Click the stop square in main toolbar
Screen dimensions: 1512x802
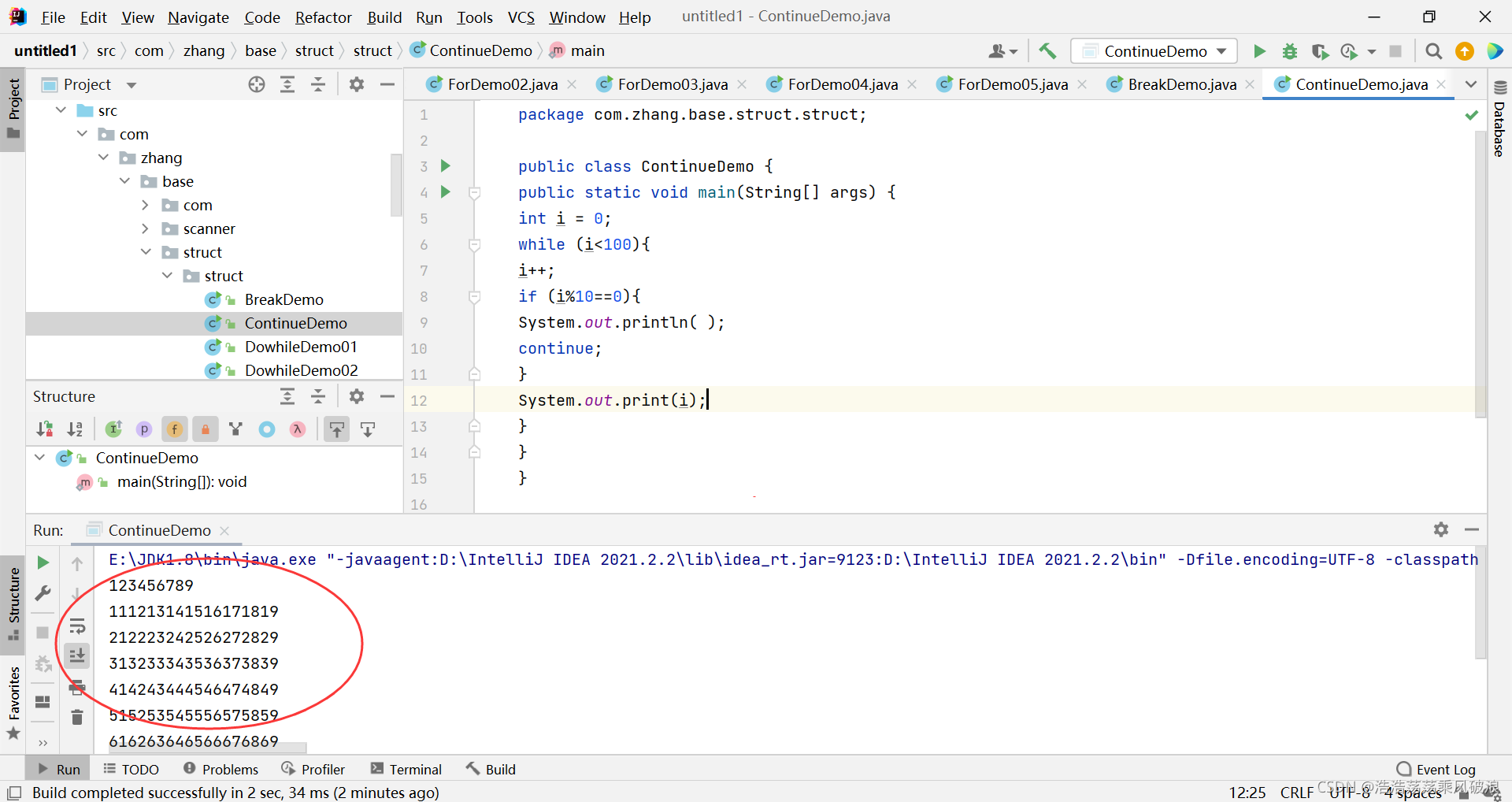click(x=1395, y=51)
